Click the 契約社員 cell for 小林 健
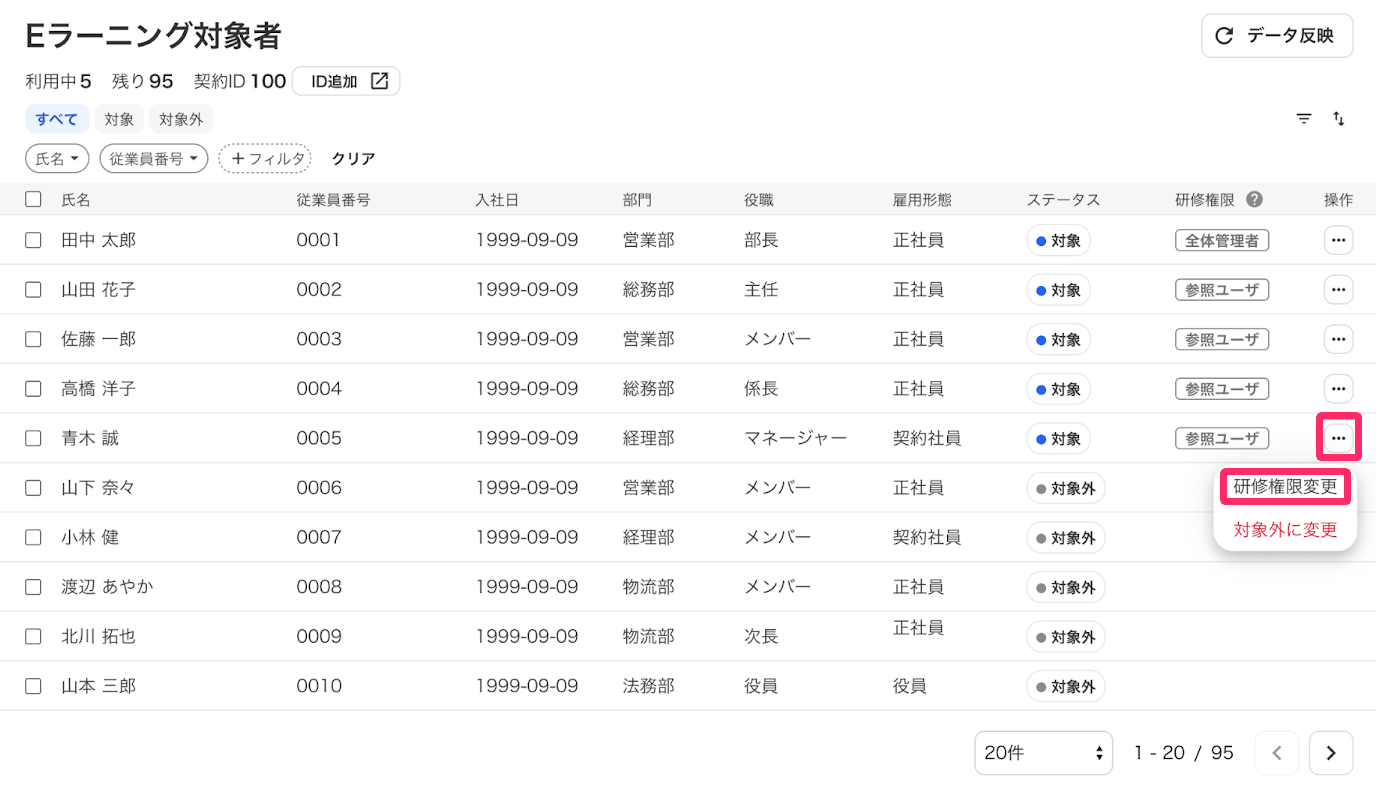The height and width of the screenshot is (796, 1376). (x=927, y=537)
